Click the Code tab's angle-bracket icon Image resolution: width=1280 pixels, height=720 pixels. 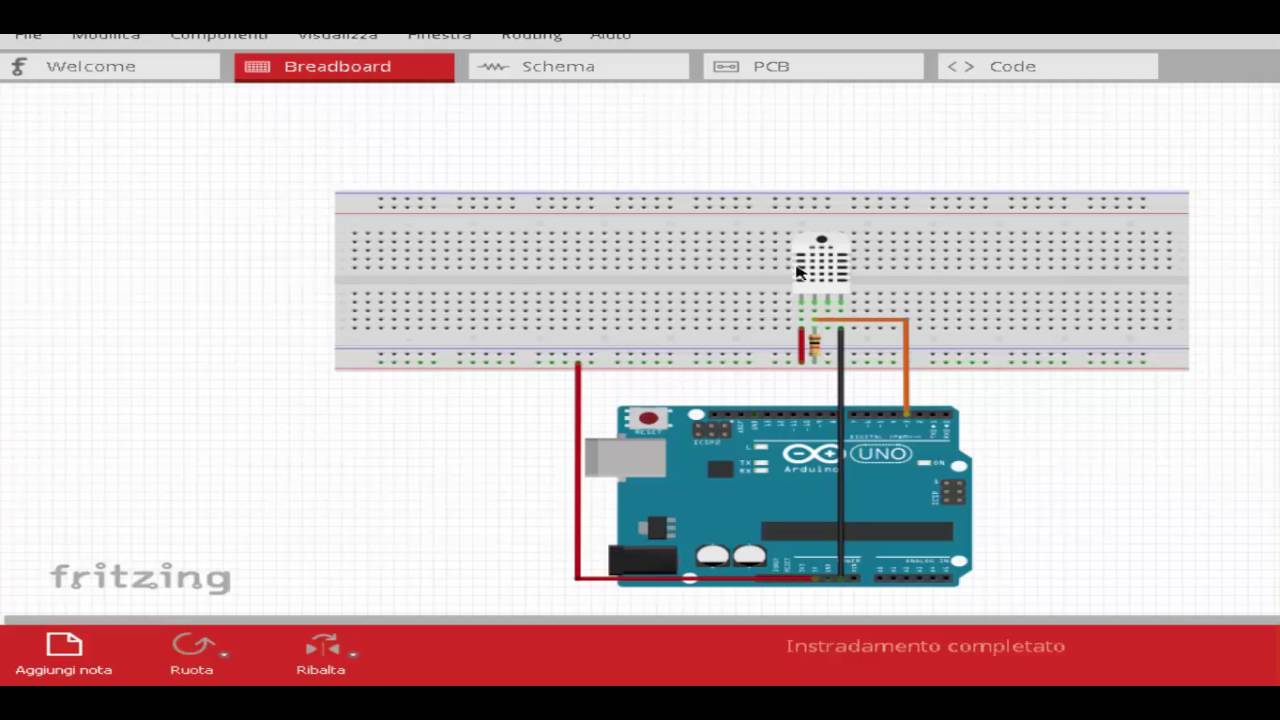point(960,66)
